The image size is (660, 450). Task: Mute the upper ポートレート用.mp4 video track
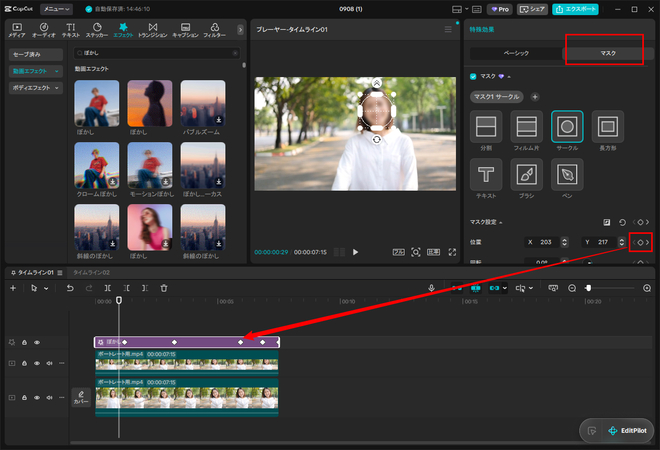(x=49, y=363)
